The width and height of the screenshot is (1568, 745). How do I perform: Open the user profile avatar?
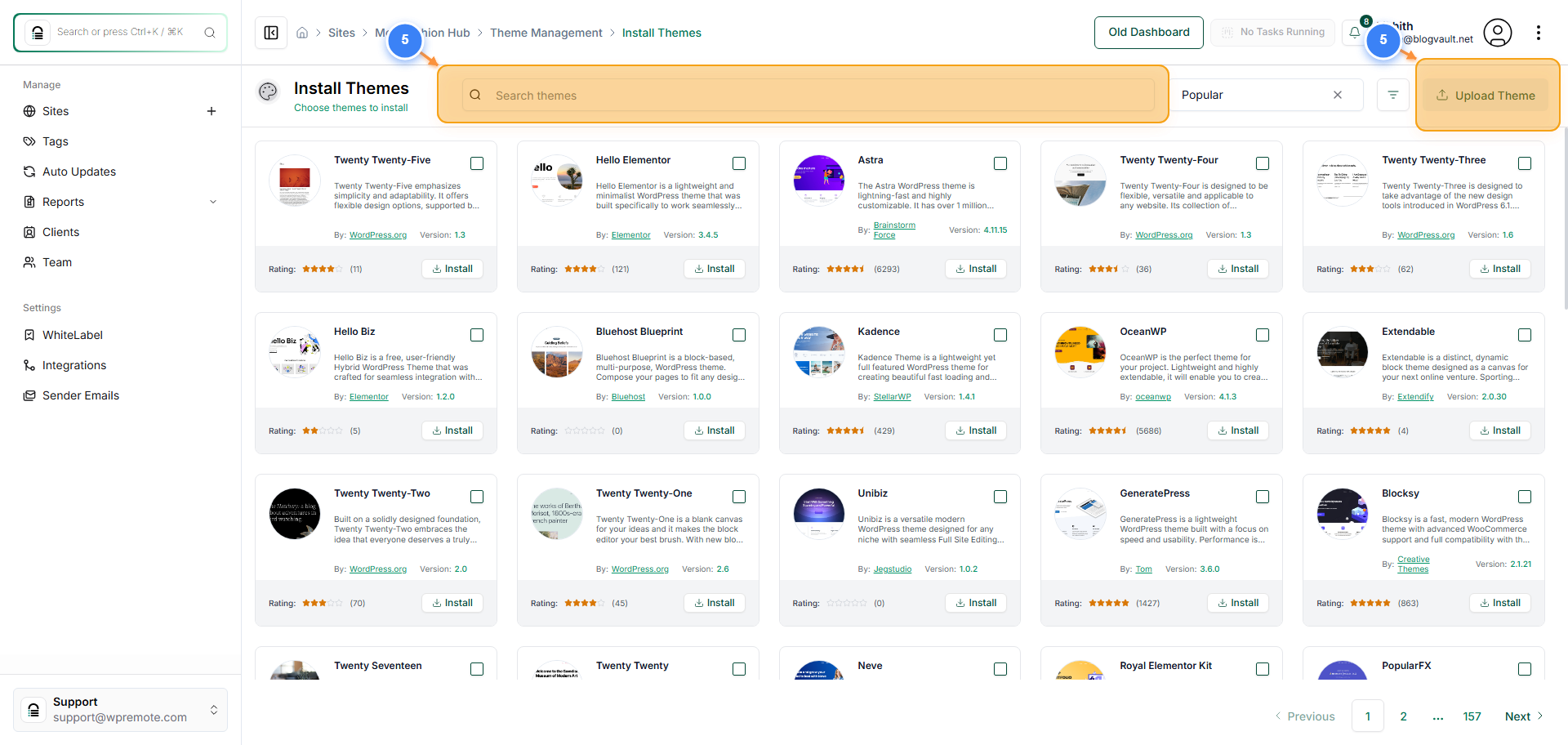[x=1498, y=33]
